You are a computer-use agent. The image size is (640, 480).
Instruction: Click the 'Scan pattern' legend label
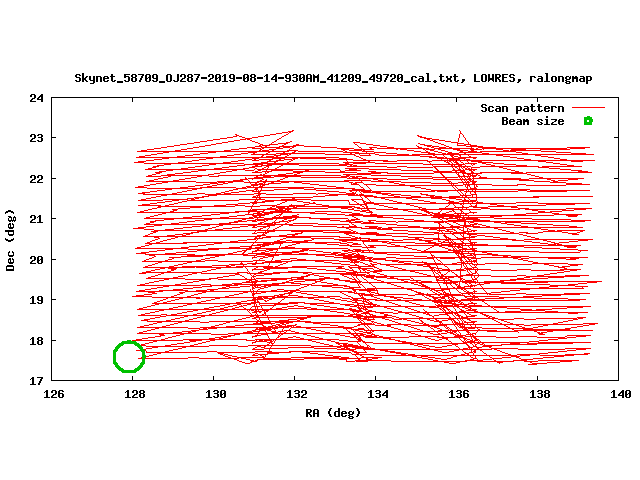coord(522,108)
